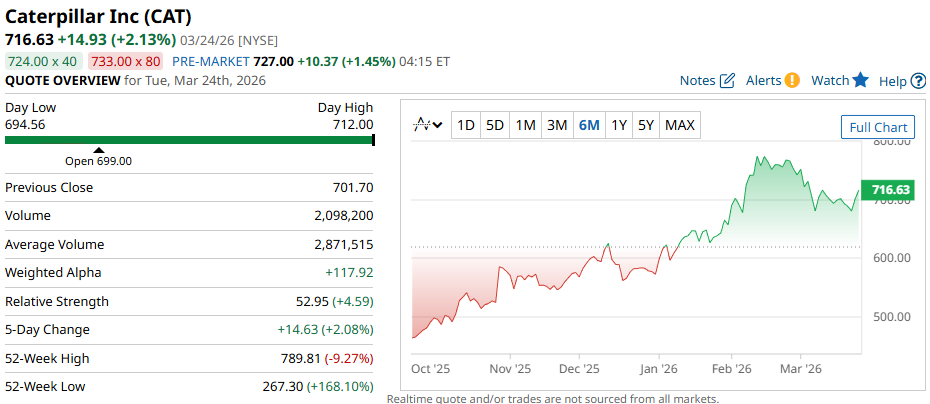
Task: Click the 716.63 price label on chart
Action: point(890,190)
